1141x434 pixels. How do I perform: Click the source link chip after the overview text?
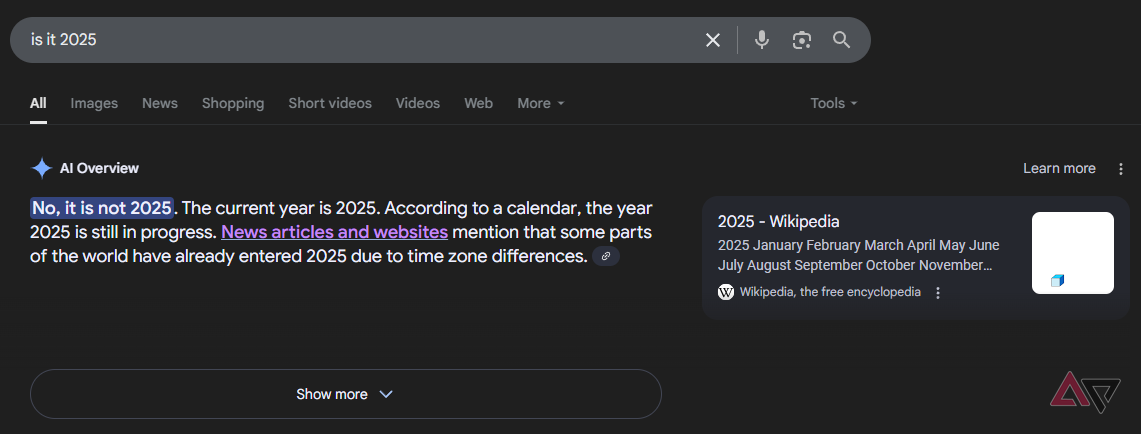[605, 256]
